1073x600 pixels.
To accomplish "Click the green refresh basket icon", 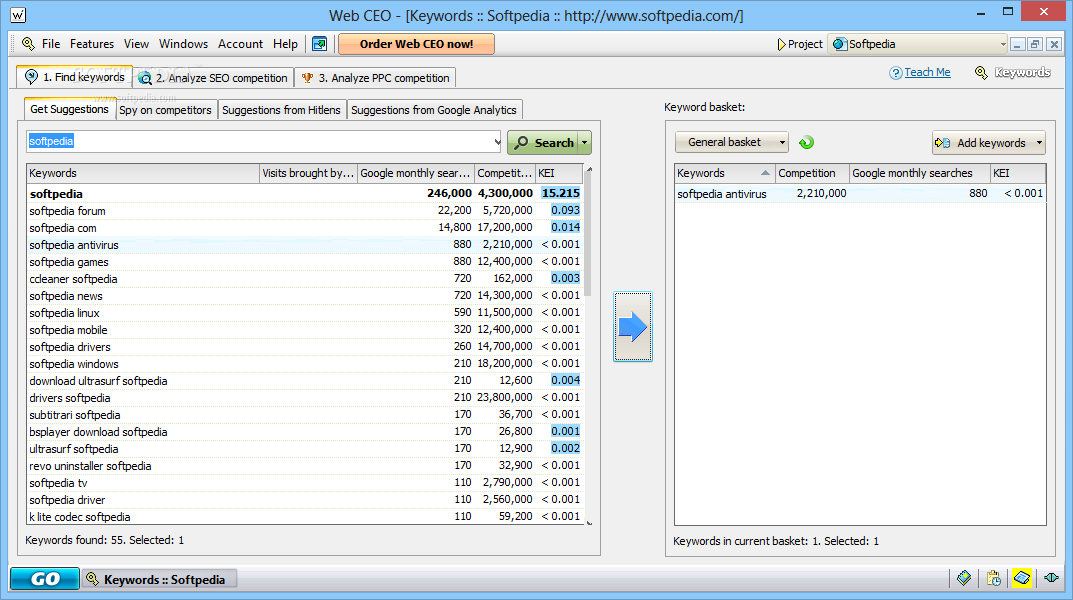I will [x=806, y=142].
